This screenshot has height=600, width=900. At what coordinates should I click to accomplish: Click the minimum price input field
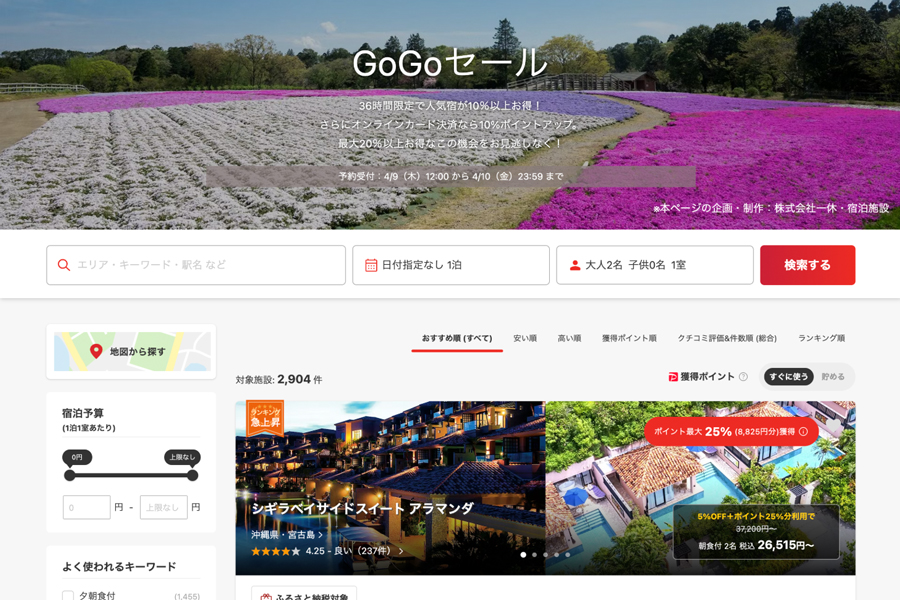tap(86, 507)
